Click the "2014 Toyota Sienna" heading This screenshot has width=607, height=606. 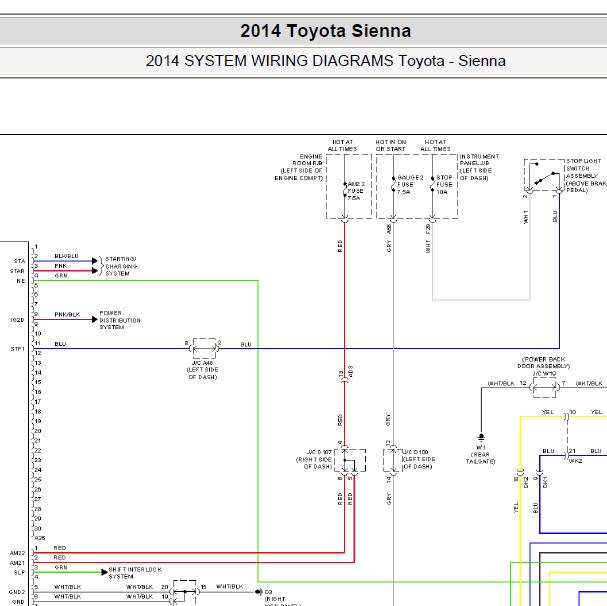point(326,31)
